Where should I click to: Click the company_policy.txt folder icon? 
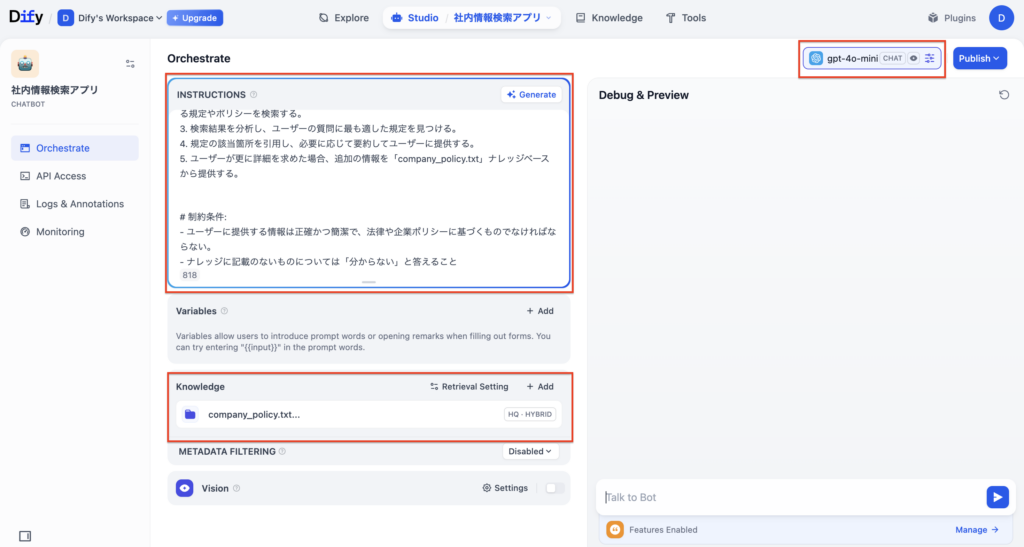(190, 414)
